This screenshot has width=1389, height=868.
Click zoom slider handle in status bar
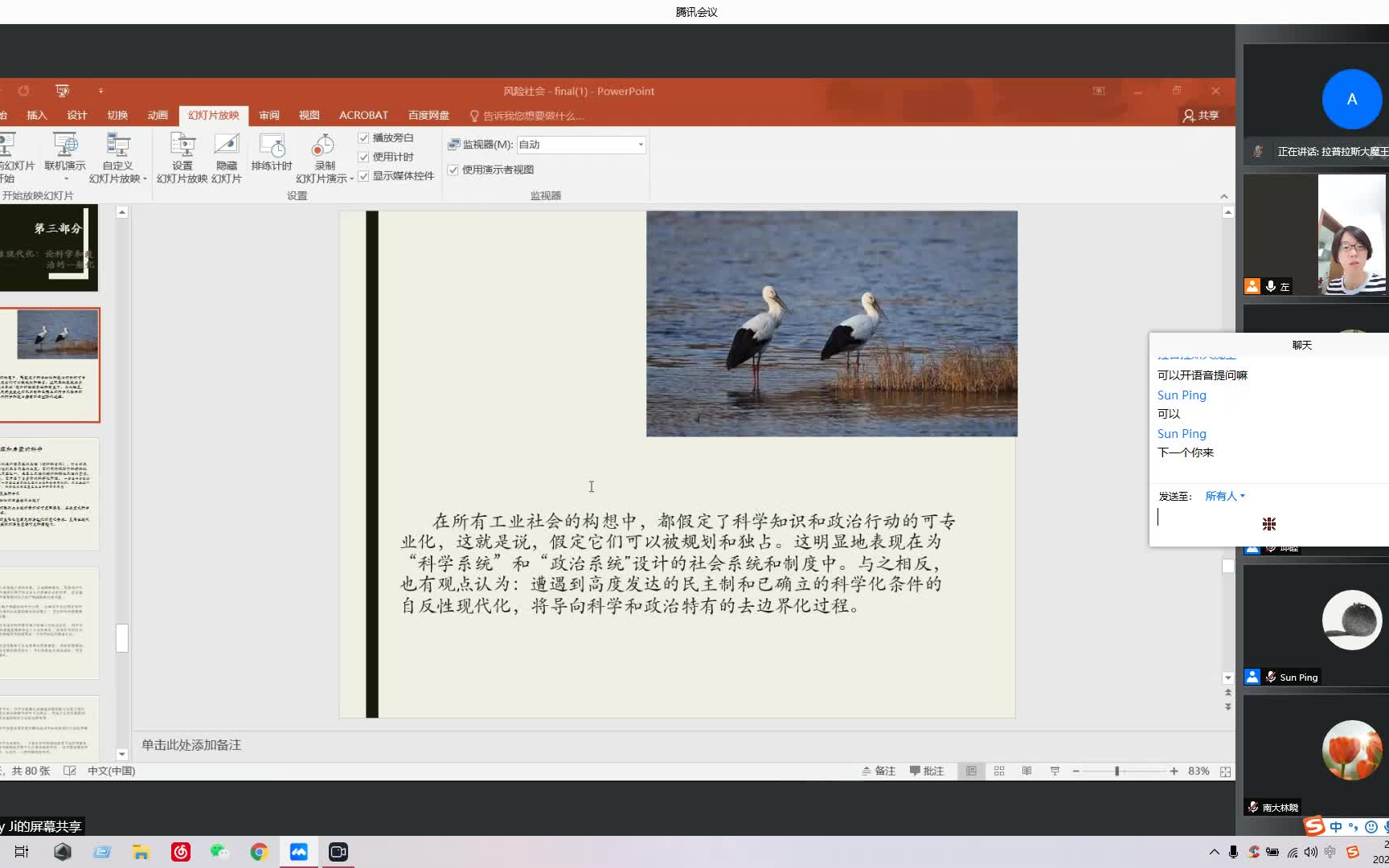[x=1117, y=771]
